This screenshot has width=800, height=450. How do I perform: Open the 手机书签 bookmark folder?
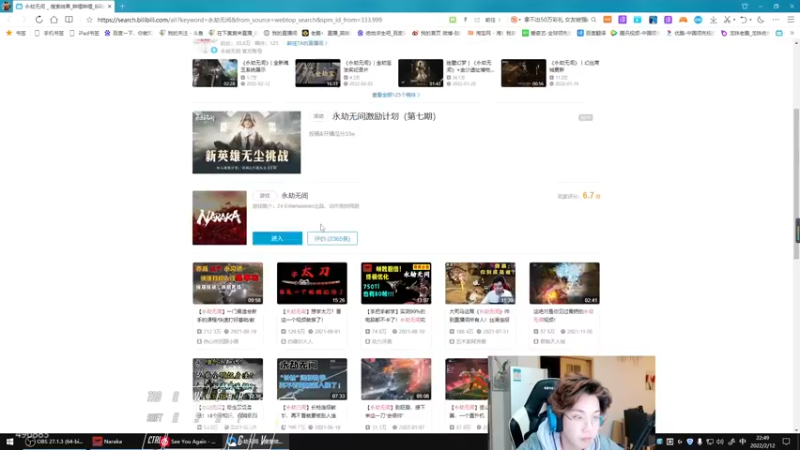click(x=49, y=33)
